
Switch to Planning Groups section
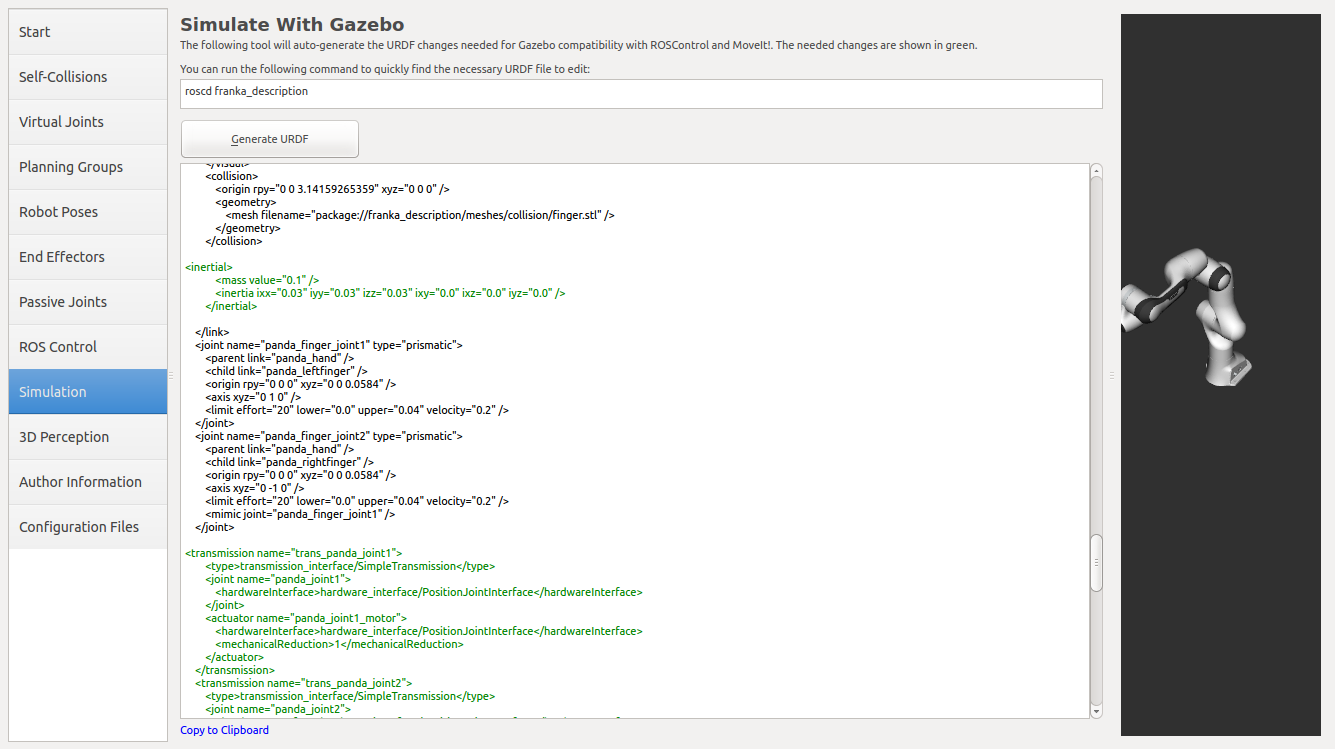(88, 167)
